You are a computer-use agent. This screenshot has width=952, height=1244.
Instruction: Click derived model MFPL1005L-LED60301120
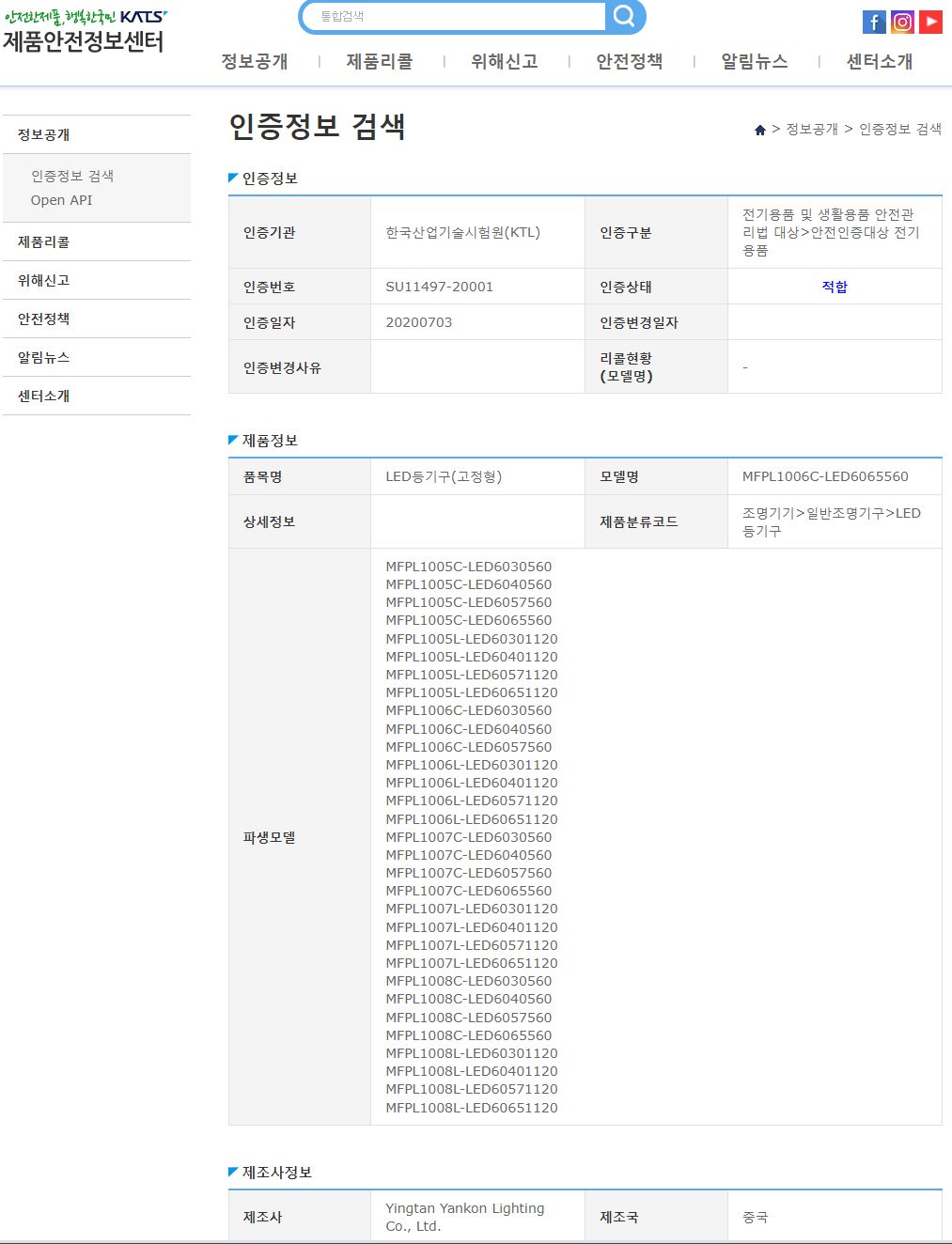tap(472, 639)
